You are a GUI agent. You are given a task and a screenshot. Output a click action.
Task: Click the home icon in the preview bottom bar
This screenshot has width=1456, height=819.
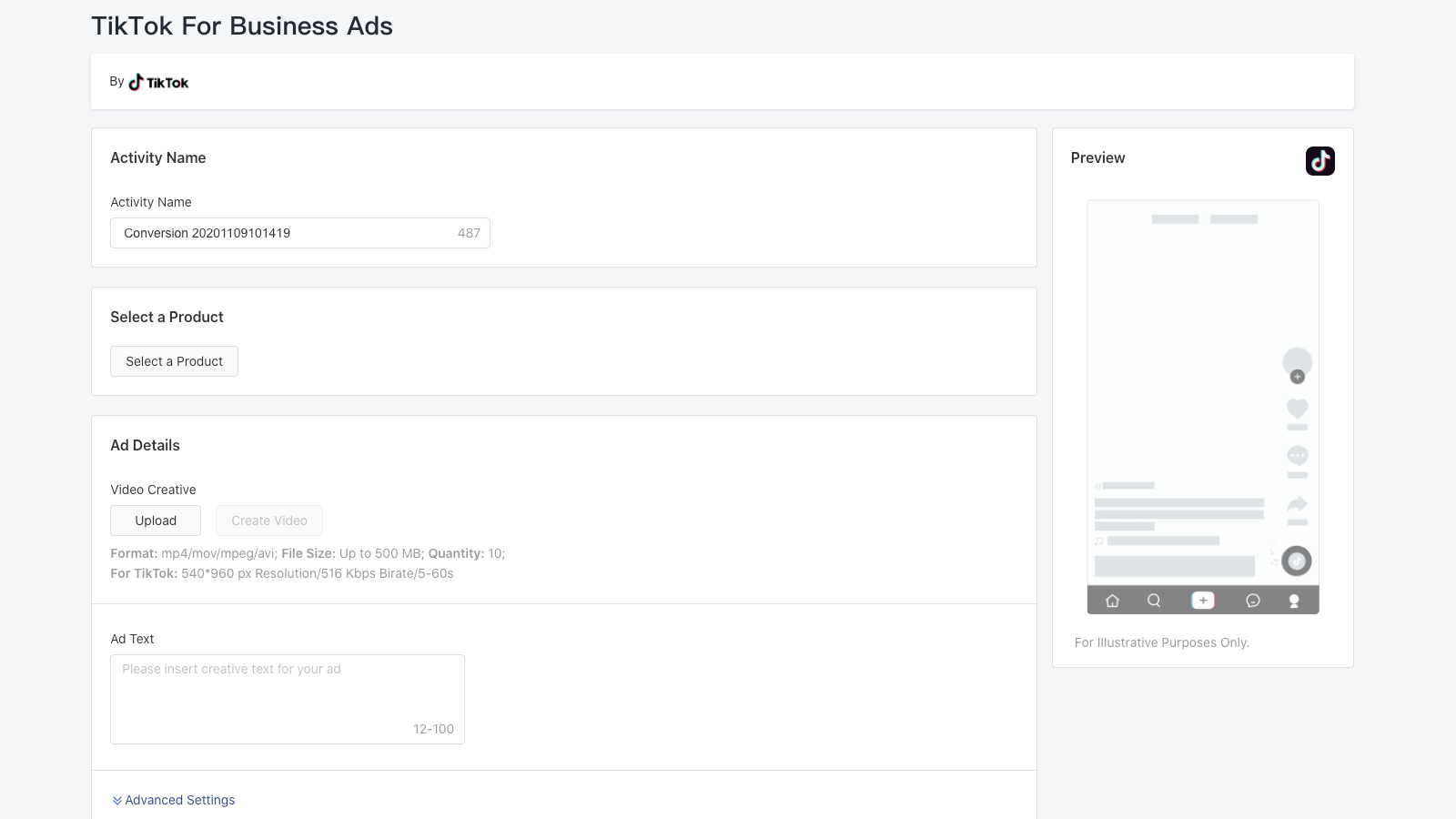[x=1112, y=601]
